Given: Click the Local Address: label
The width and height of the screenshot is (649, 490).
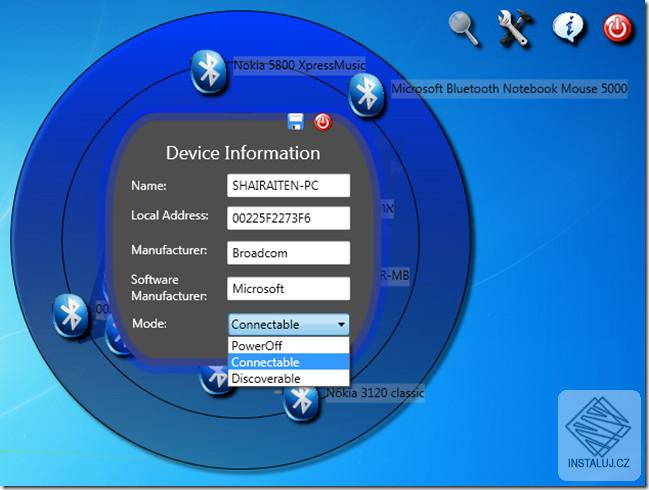Looking at the screenshot, I should tap(170, 215).
